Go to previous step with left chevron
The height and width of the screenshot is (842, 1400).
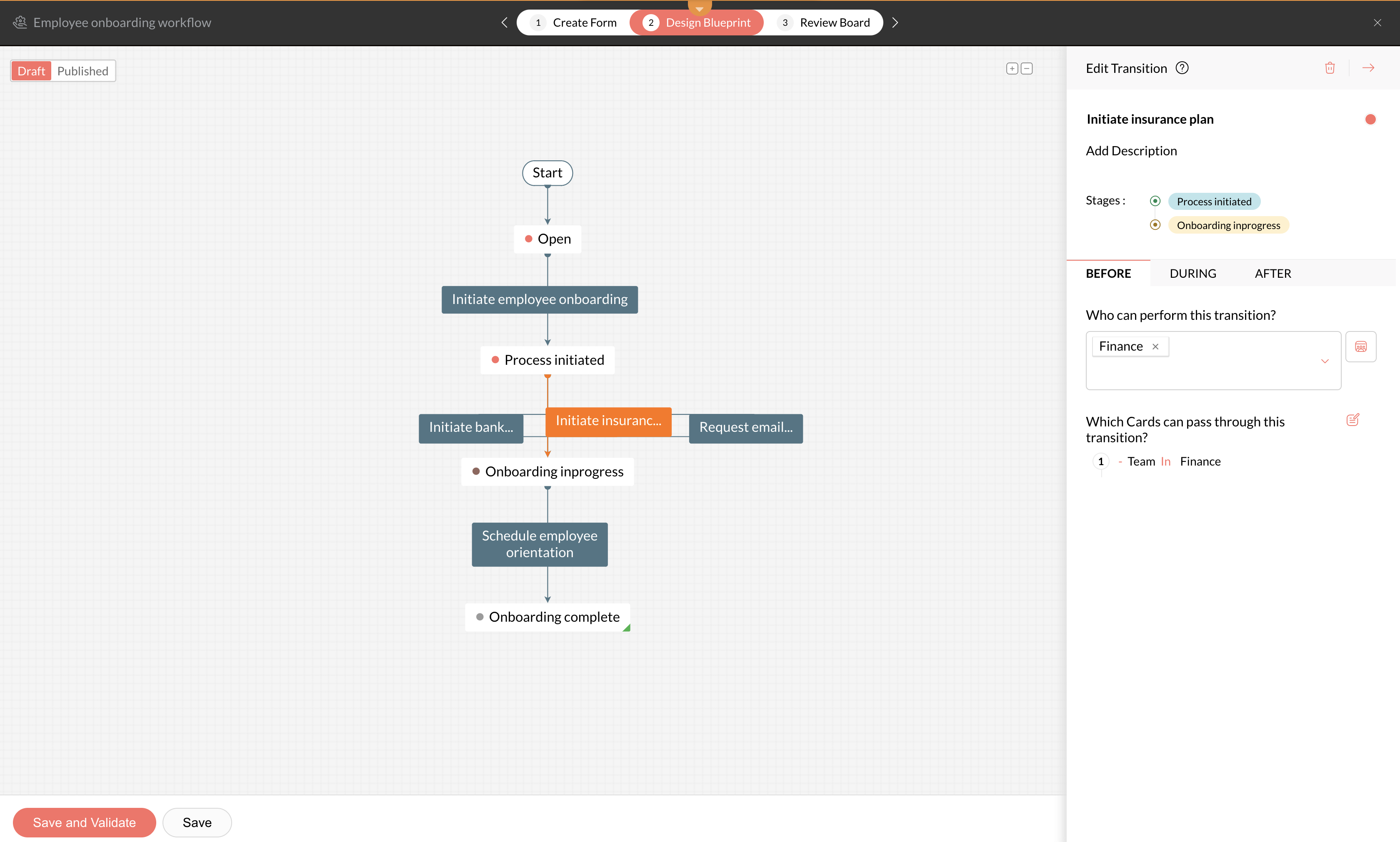click(504, 23)
